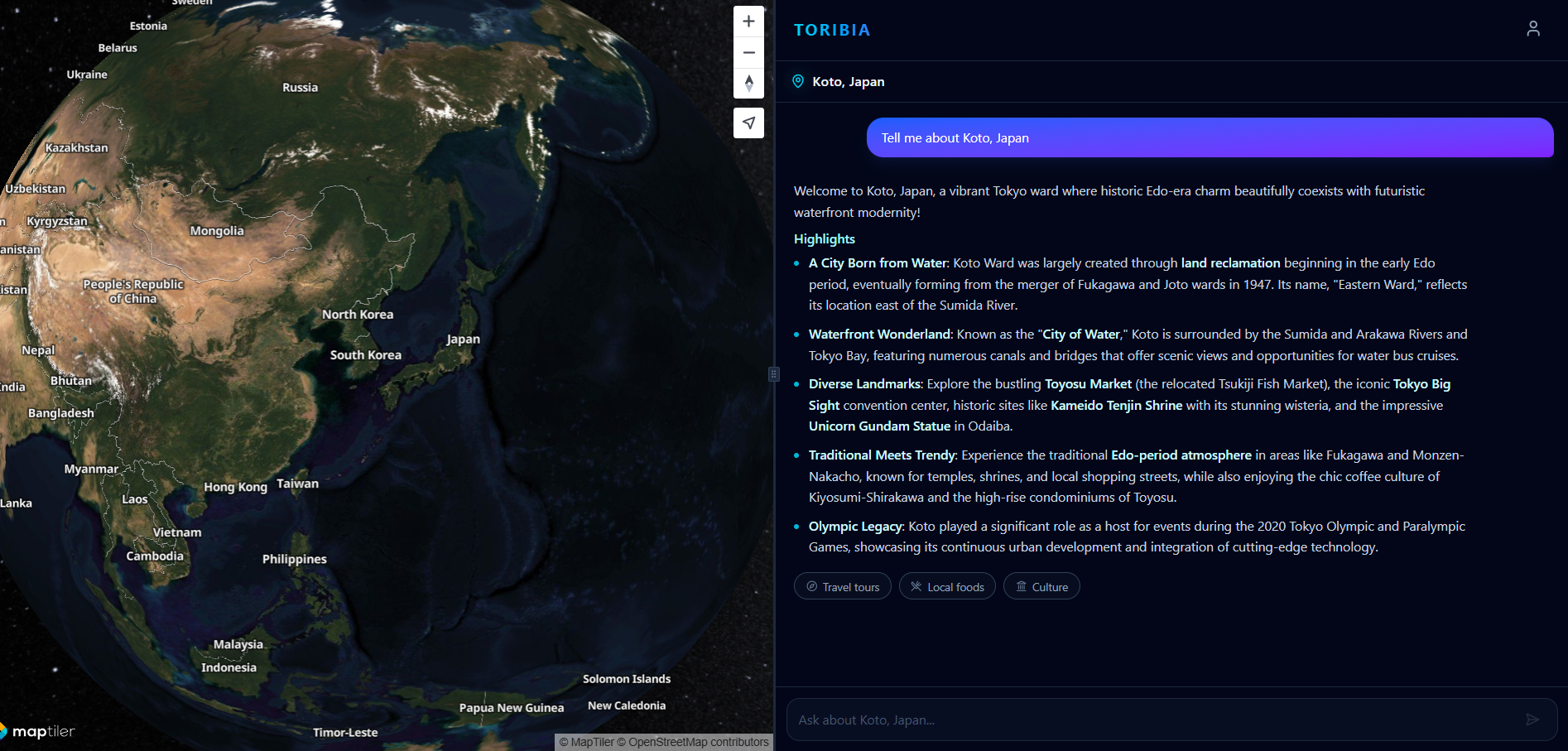Click the Ukraine map label
Viewport: 1568px width, 751px height.
(87, 74)
